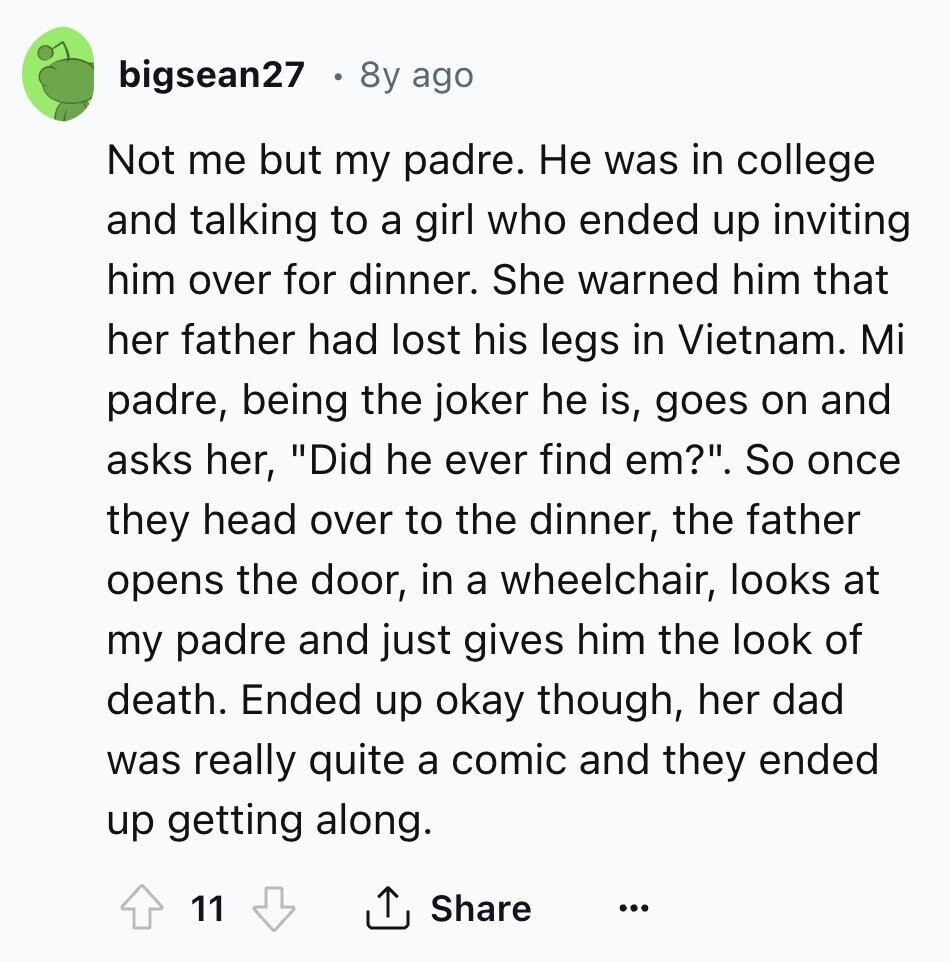Click the vote count showing 11
The image size is (950, 962).
[x=207, y=908]
